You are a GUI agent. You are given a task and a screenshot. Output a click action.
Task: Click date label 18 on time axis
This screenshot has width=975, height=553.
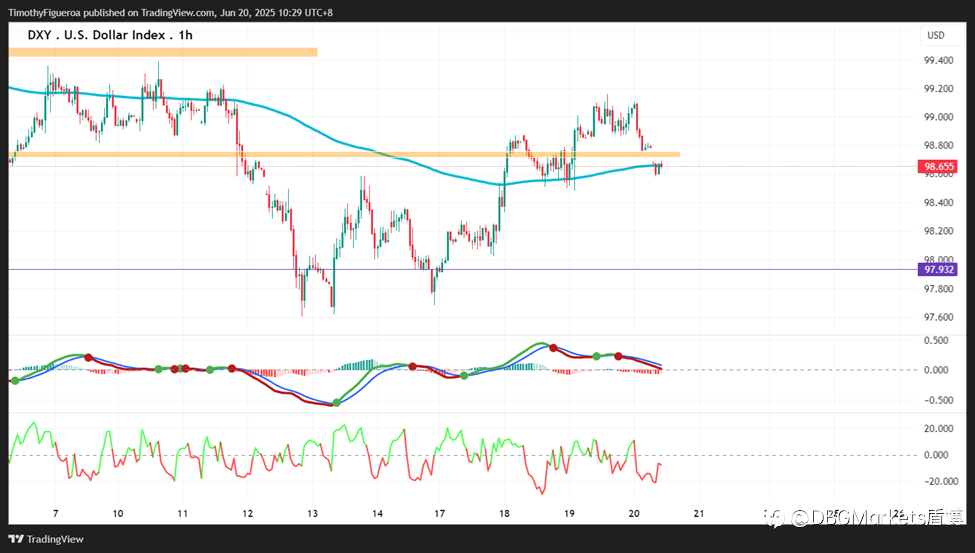tap(504, 513)
